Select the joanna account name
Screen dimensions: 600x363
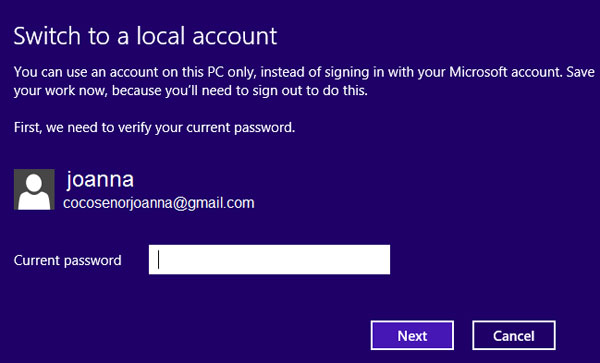pos(100,179)
